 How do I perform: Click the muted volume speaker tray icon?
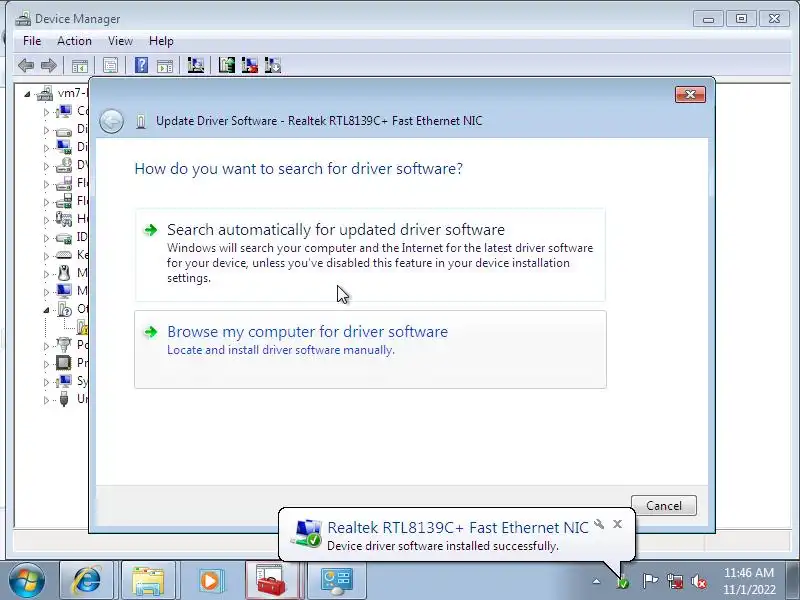699,581
